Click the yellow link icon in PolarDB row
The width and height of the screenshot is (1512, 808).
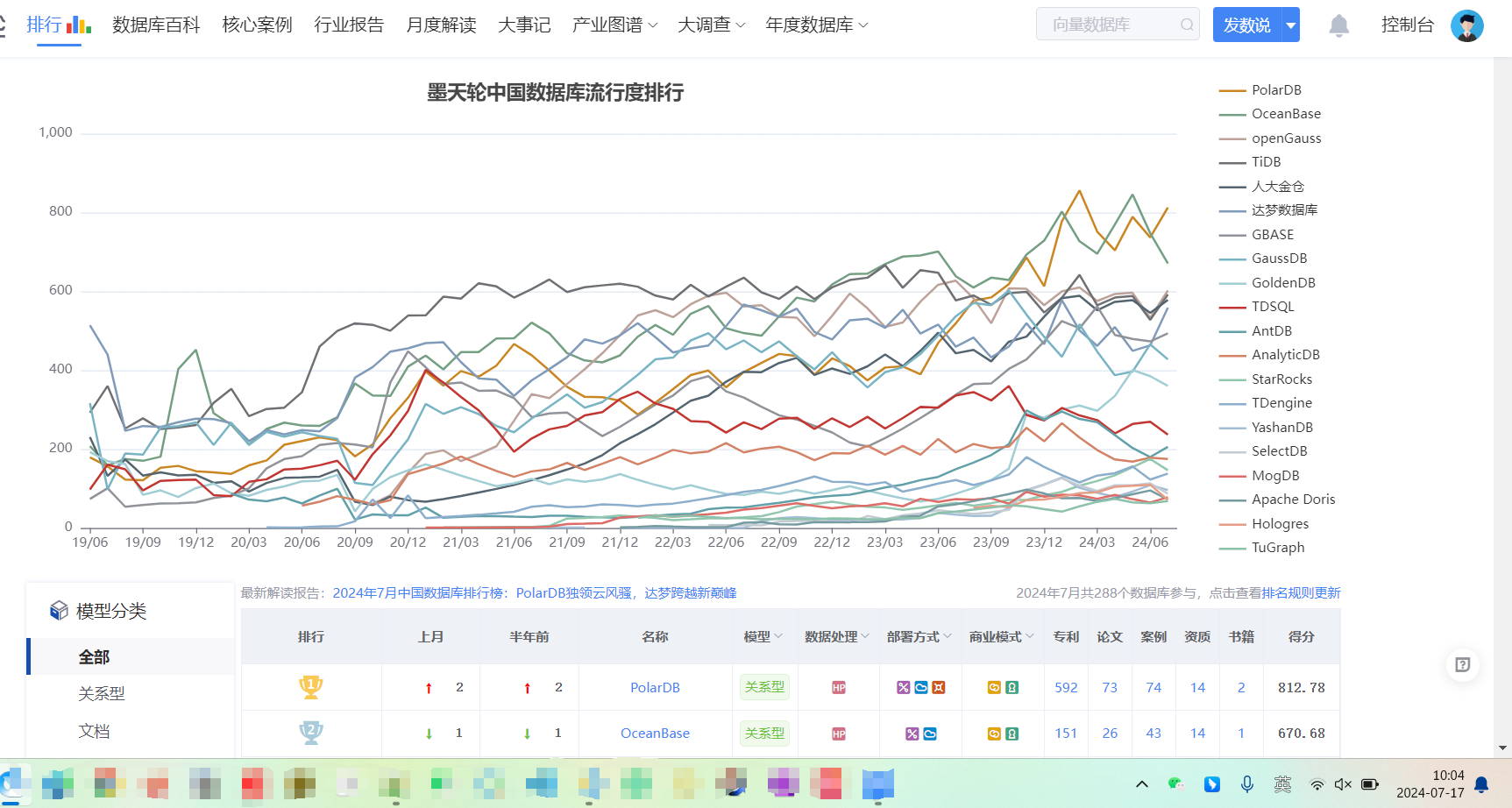(x=994, y=688)
